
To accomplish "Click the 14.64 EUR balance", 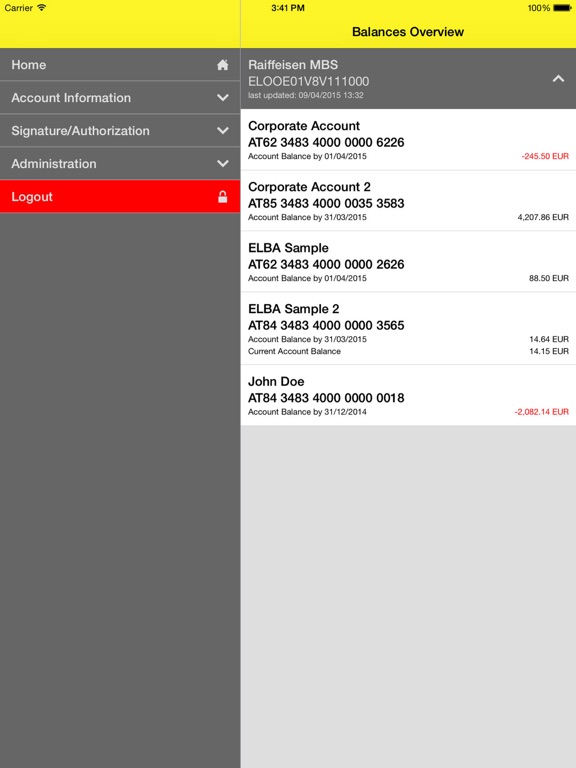I will 549,339.
